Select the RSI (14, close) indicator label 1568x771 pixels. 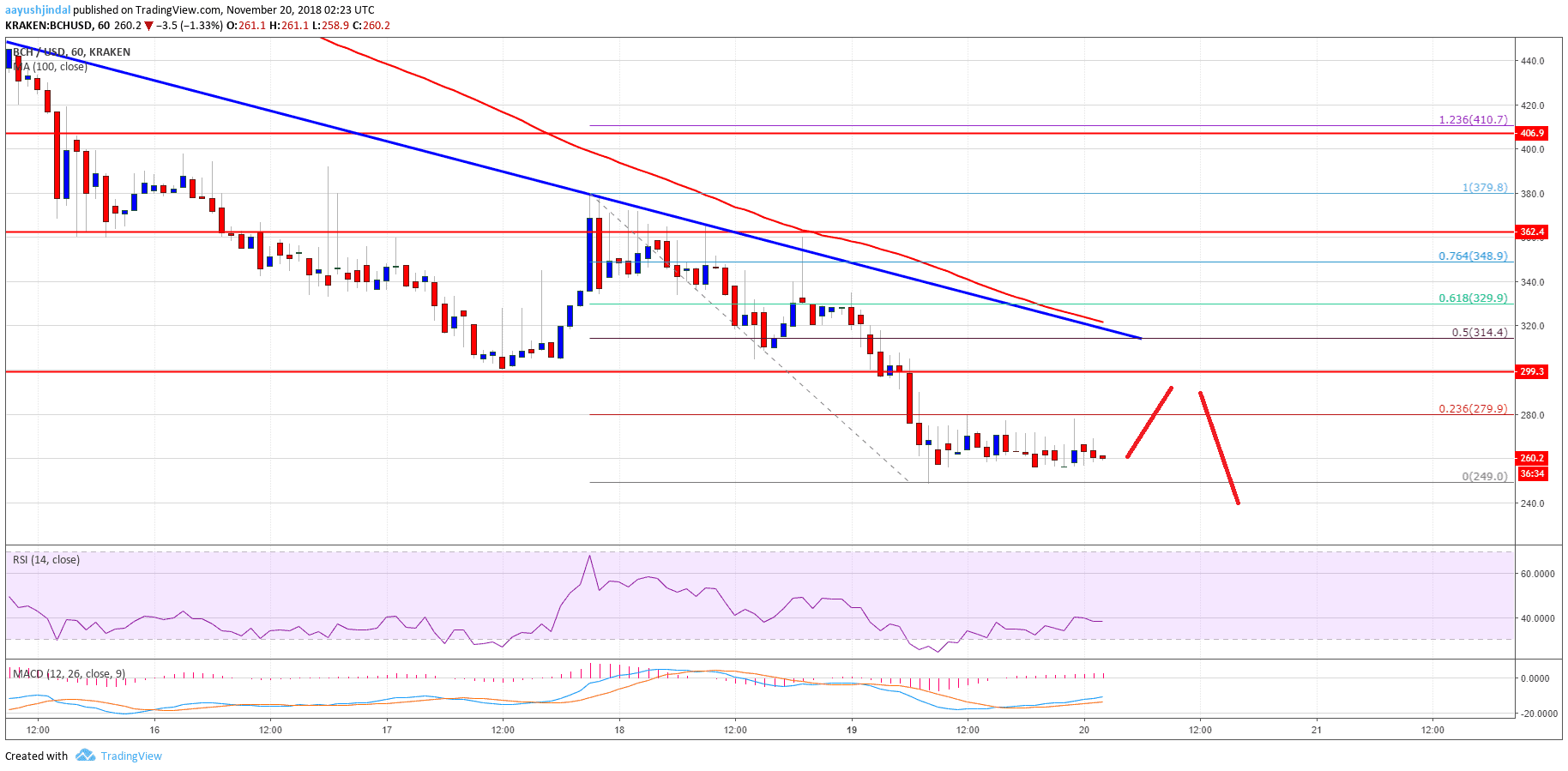click(46, 560)
